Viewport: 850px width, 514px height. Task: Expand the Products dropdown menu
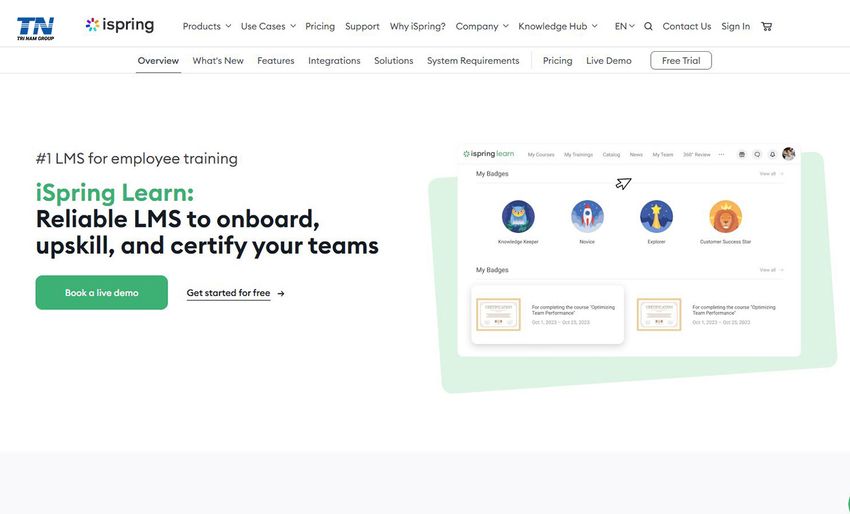(x=207, y=26)
